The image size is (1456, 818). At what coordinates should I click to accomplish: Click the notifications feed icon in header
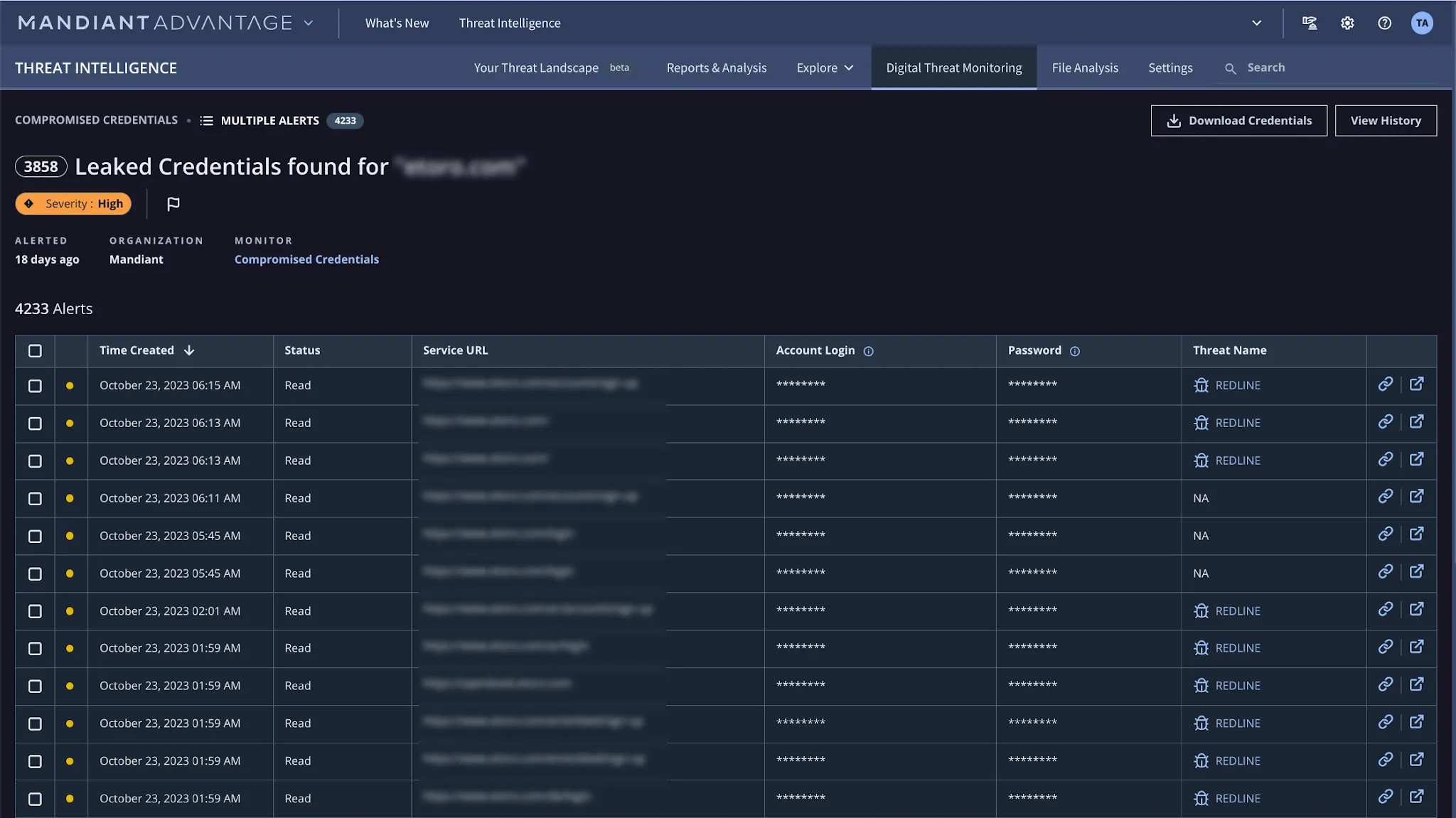click(1310, 23)
